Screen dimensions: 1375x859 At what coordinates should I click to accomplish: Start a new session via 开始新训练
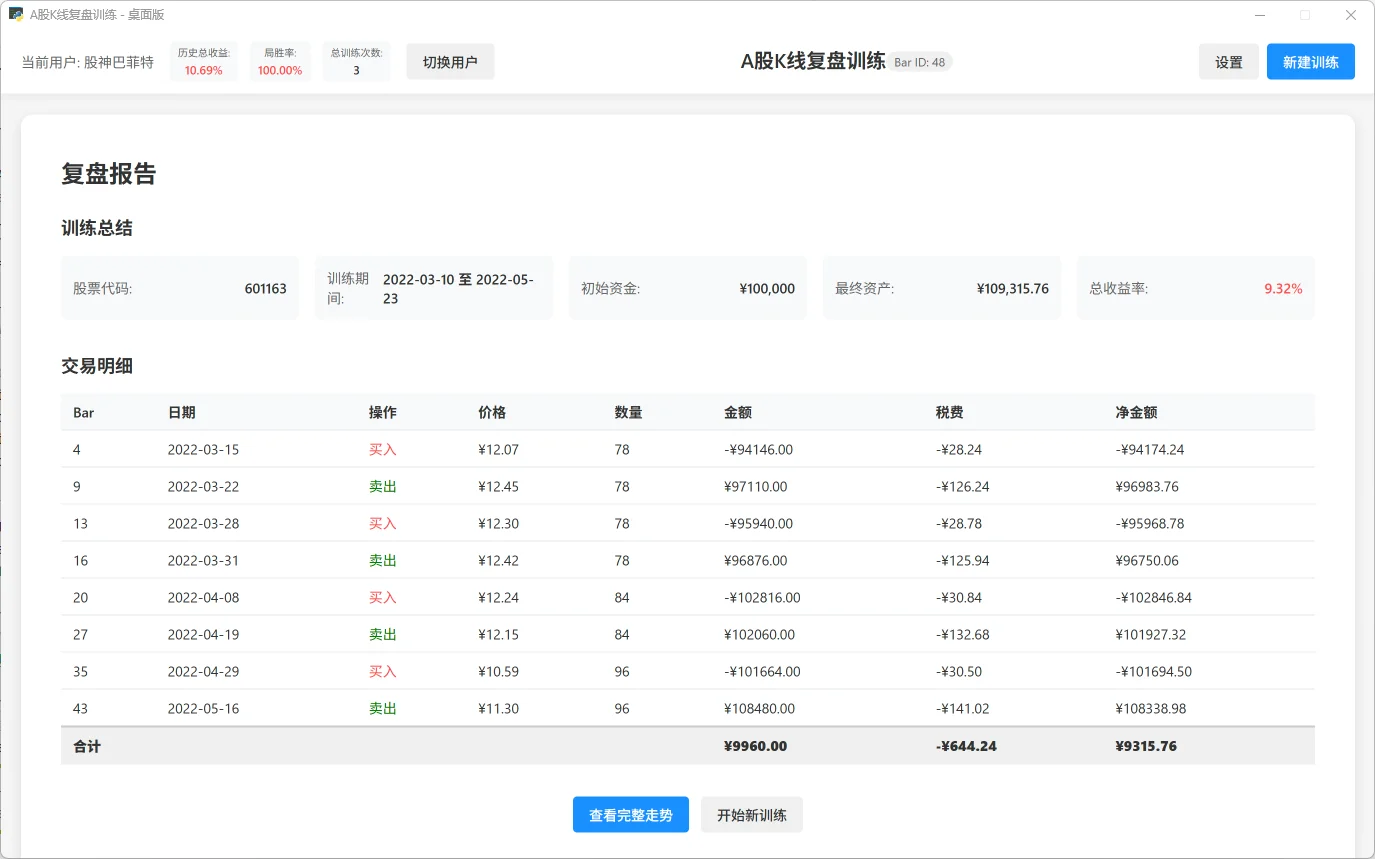(x=751, y=814)
